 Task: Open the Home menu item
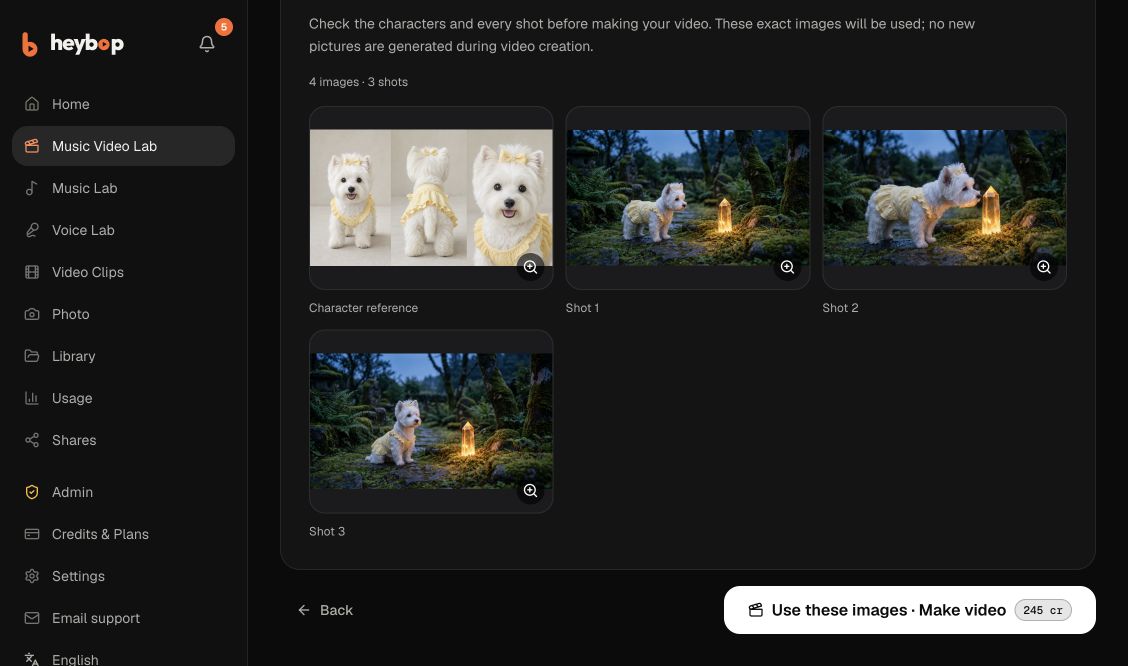tap(124, 104)
